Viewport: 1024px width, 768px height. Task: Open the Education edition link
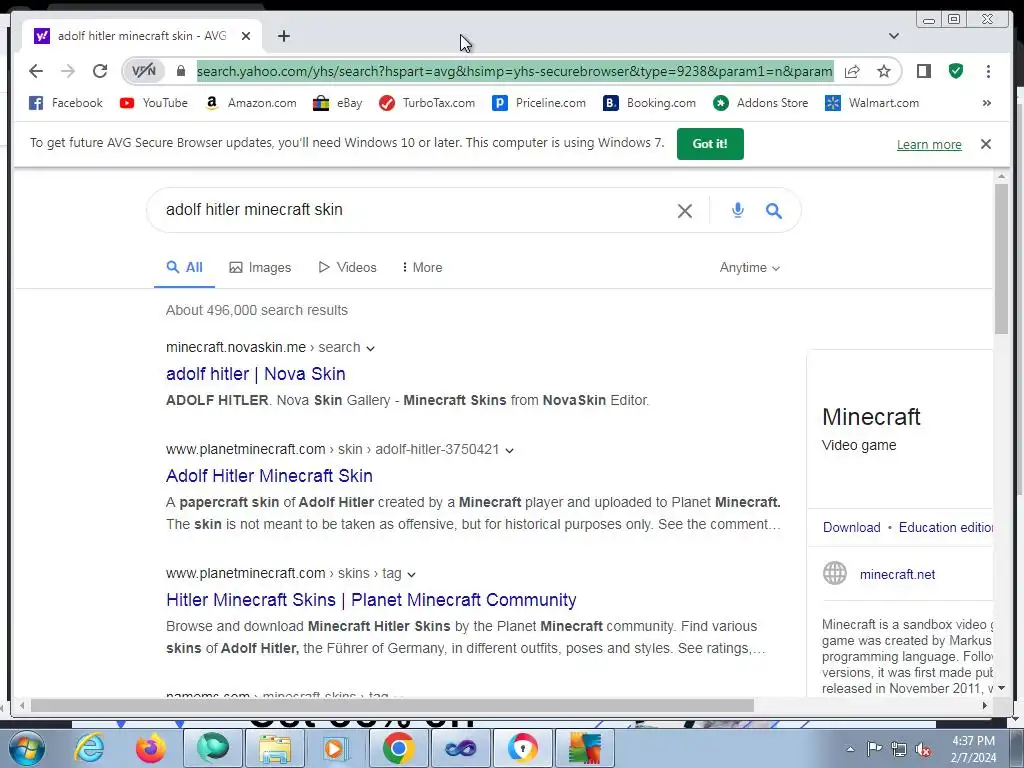(946, 527)
